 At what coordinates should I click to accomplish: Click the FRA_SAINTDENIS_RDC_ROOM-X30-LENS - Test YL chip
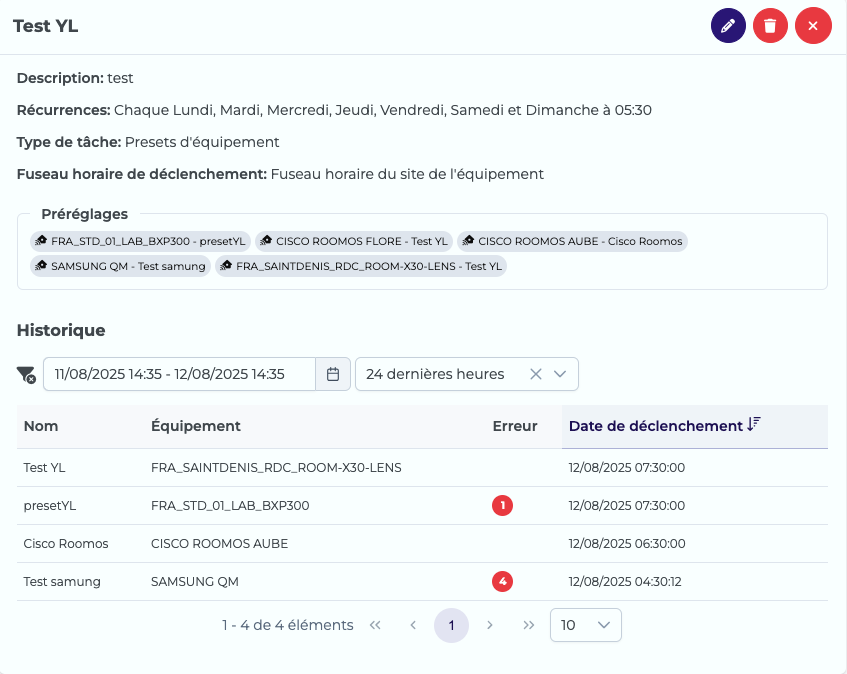coord(361,266)
